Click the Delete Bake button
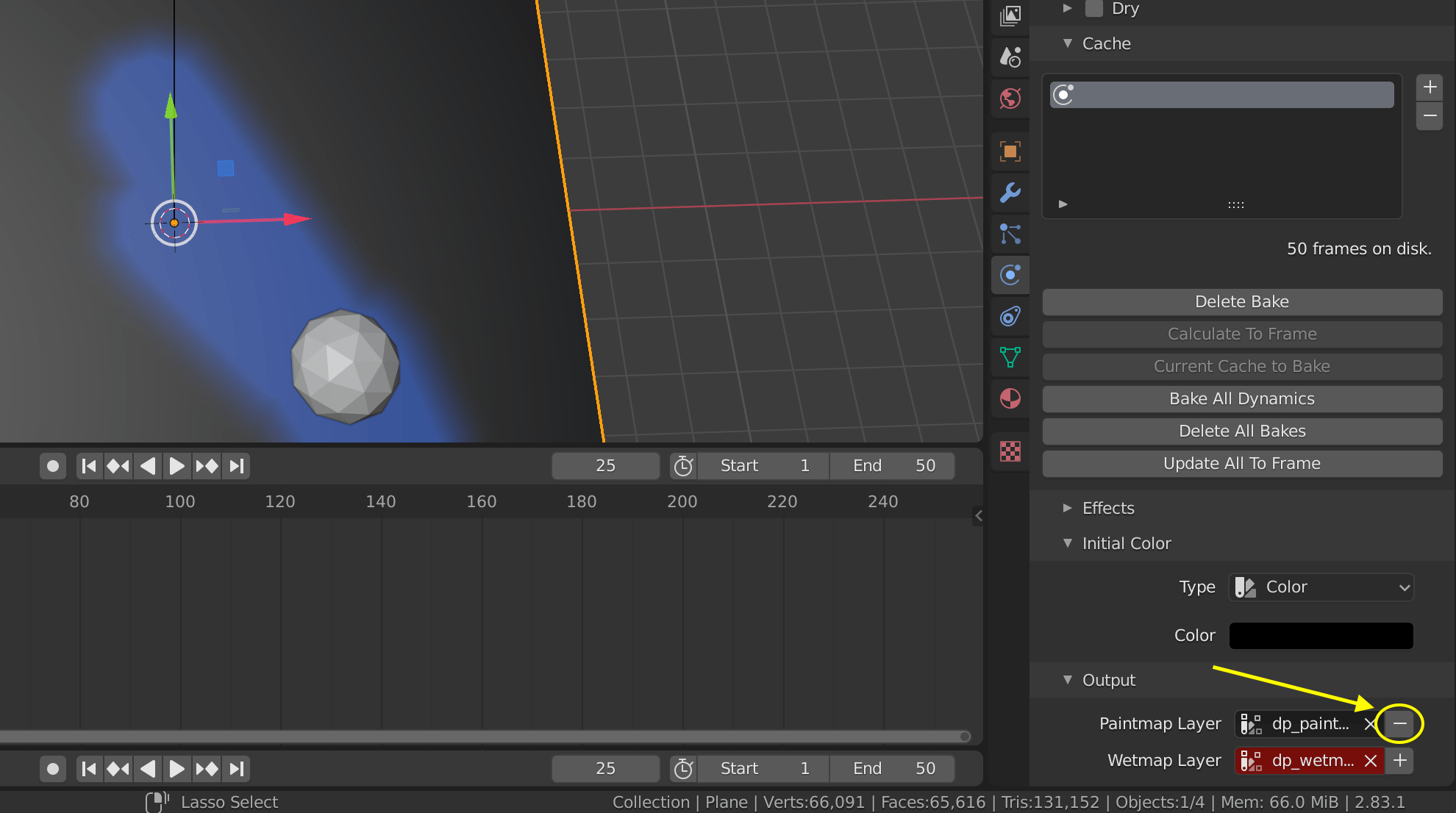1456x813 pixels. [1241, 301]
